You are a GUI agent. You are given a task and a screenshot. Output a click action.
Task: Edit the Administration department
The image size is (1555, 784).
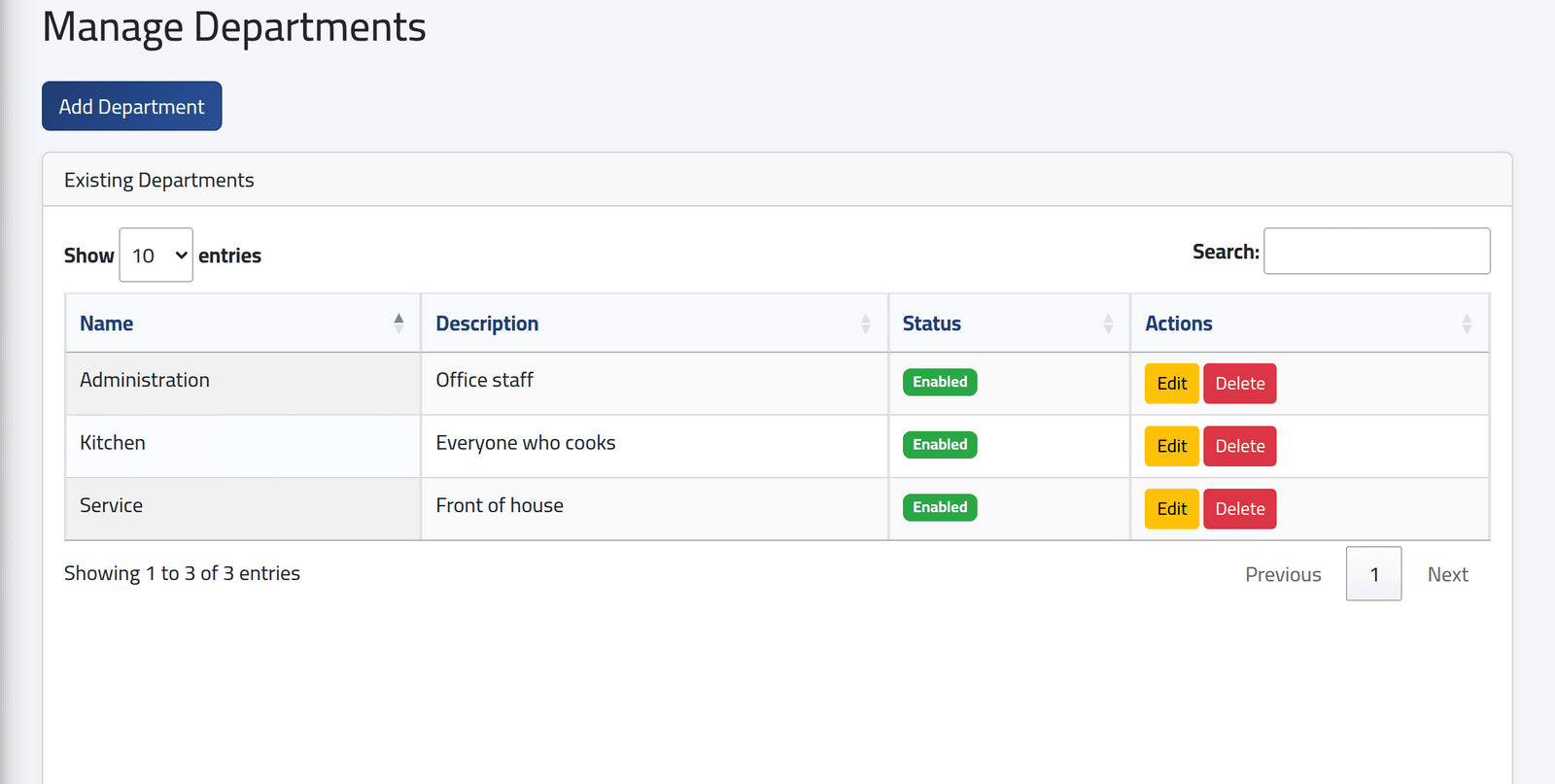(x=1172, y=384)
